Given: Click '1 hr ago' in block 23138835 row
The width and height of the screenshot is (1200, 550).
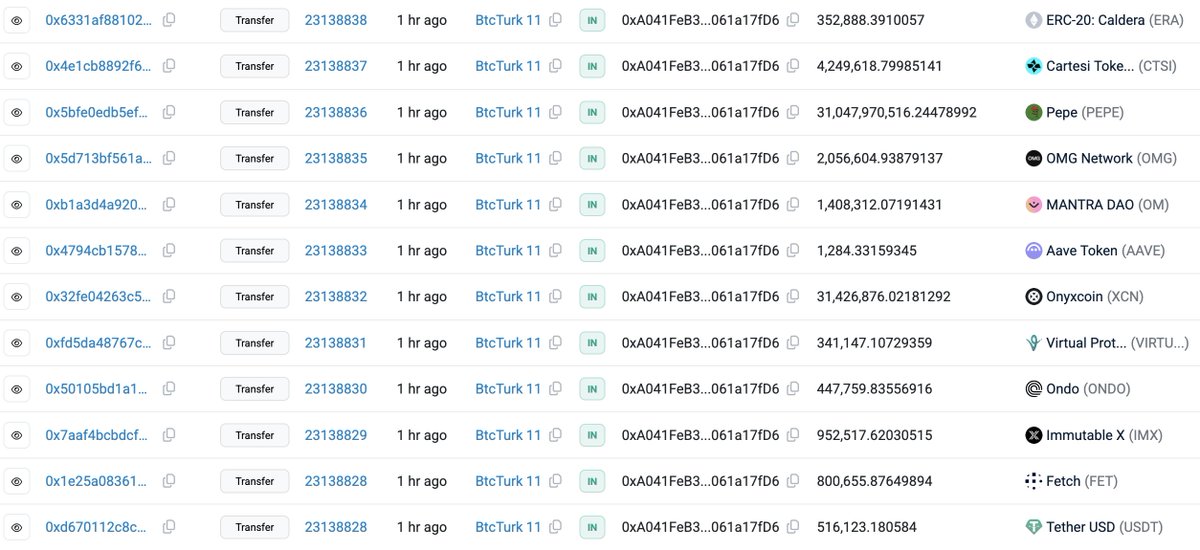Looking at the screenshot, I should point(422,158).
